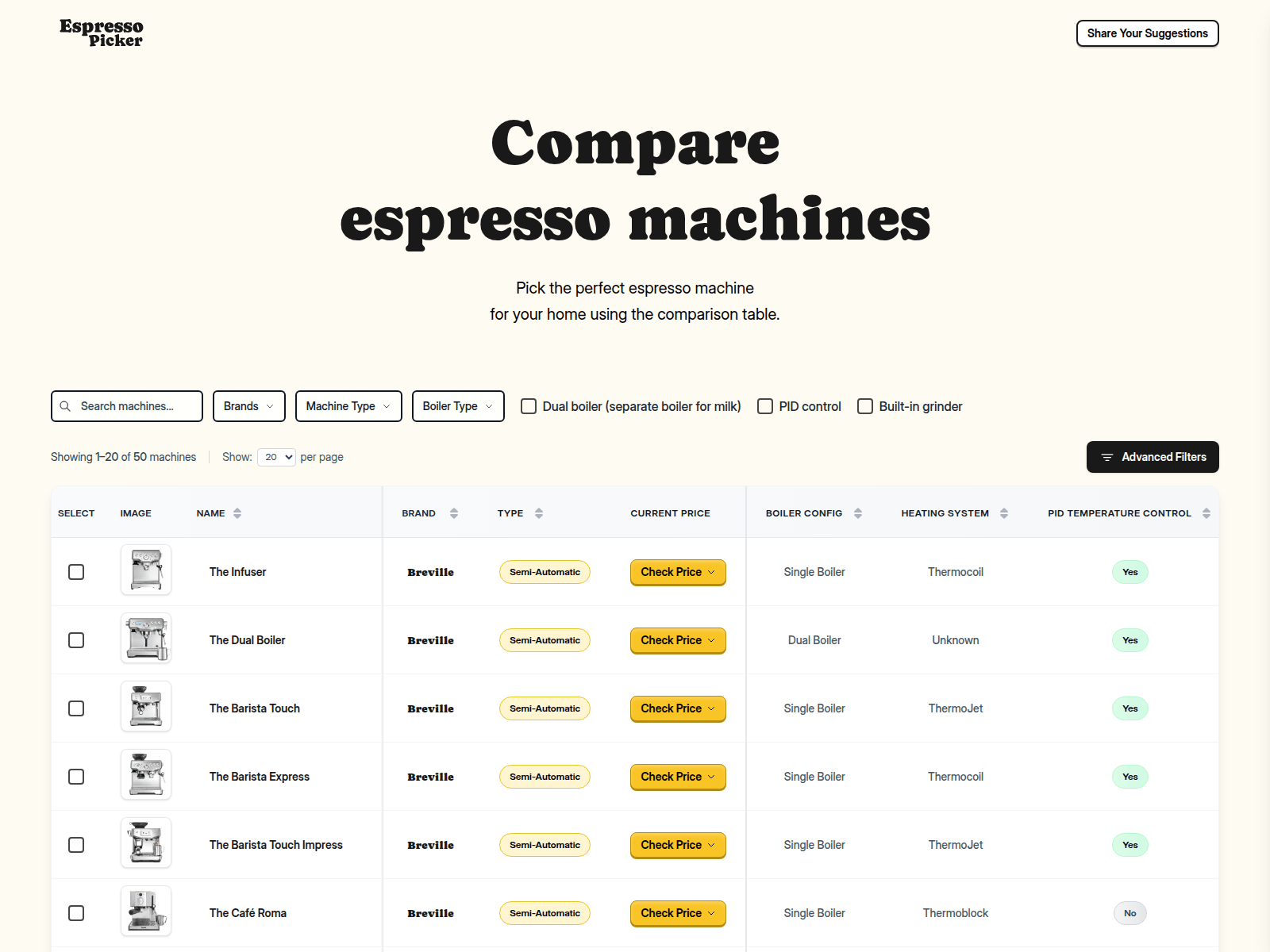Click Dual Boiler config cell
1270x952 pixels.
tap(814, 640)
